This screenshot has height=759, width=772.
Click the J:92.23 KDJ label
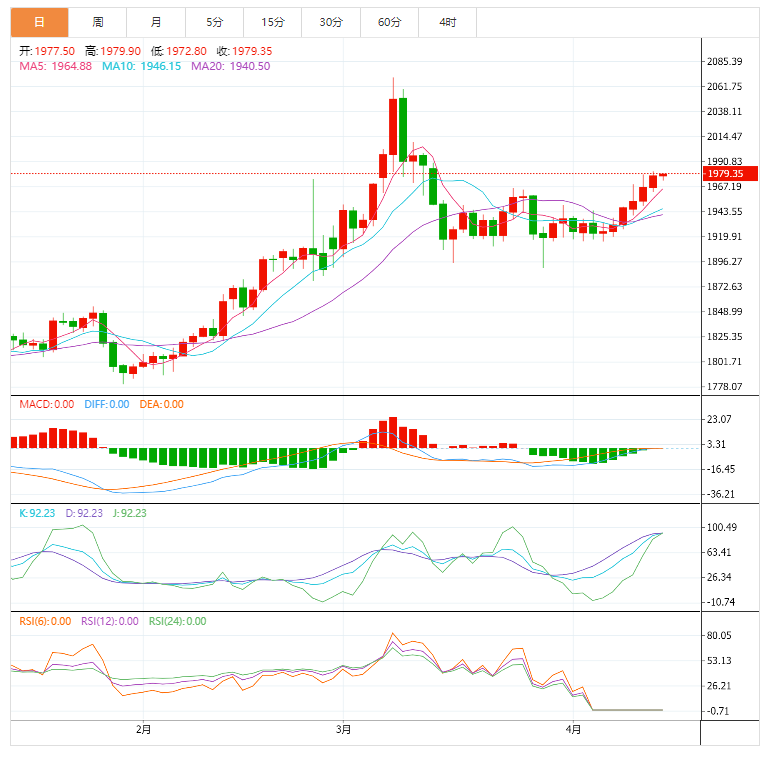point(130,513)
